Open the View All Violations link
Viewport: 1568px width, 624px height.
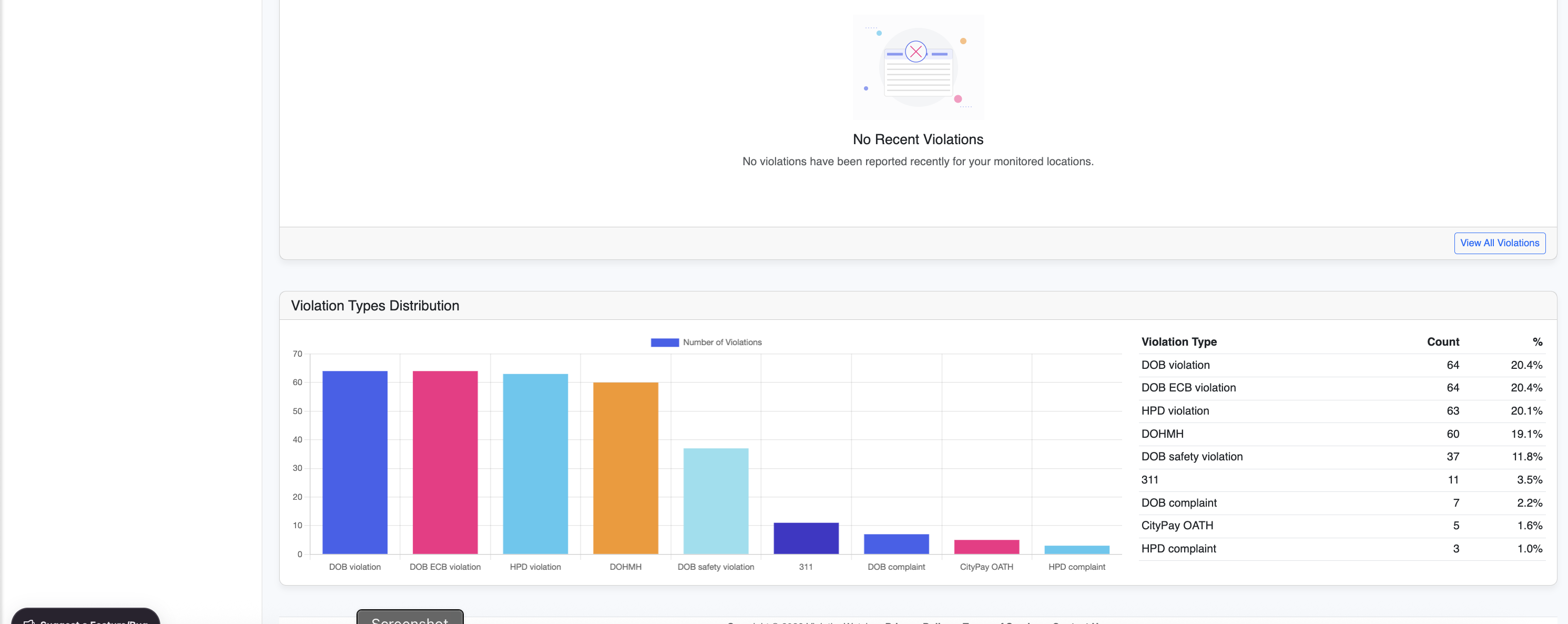pyautogui.click(x=1499, y=243)
